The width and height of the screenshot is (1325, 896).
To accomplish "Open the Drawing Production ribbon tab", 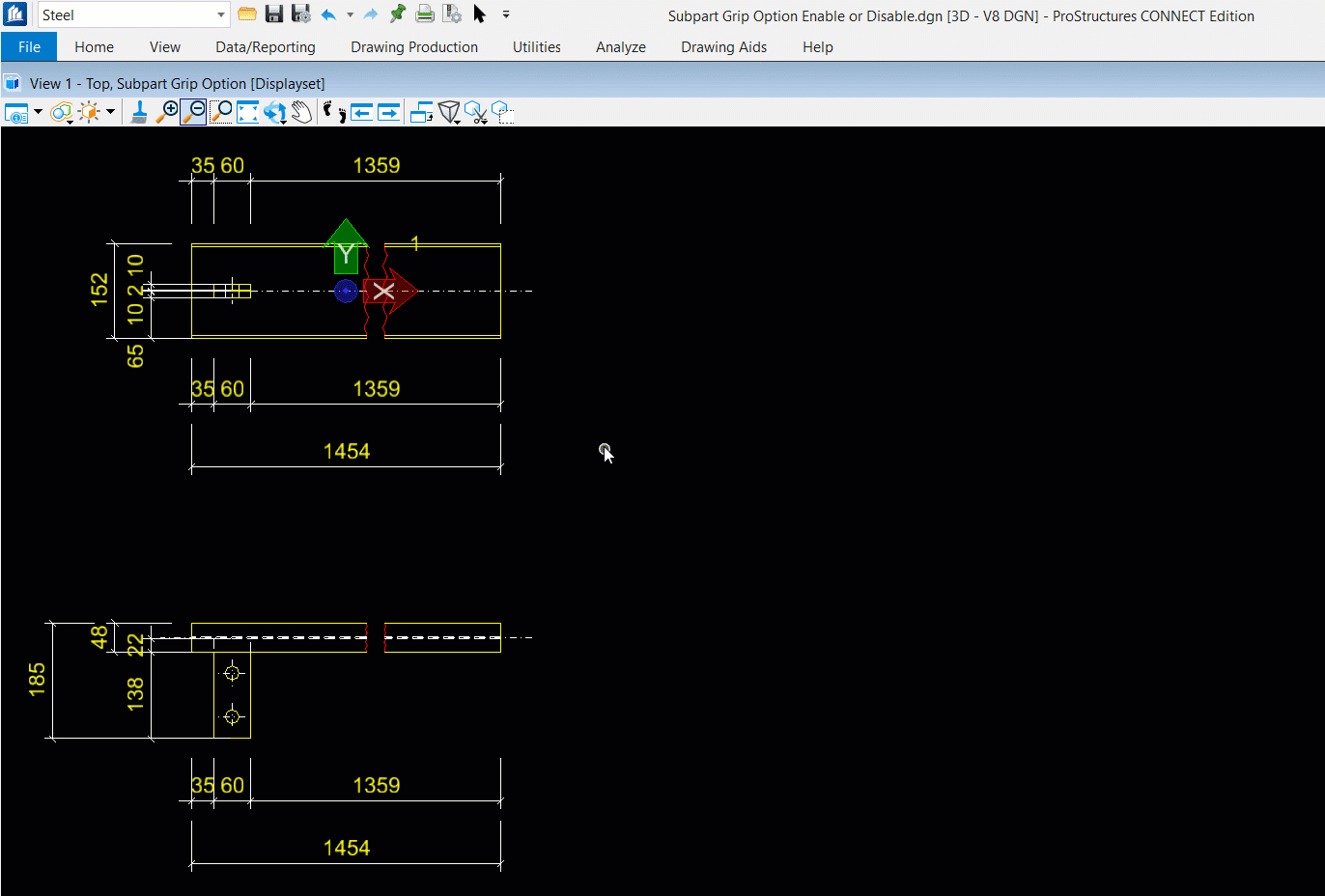I will [413, 47].
